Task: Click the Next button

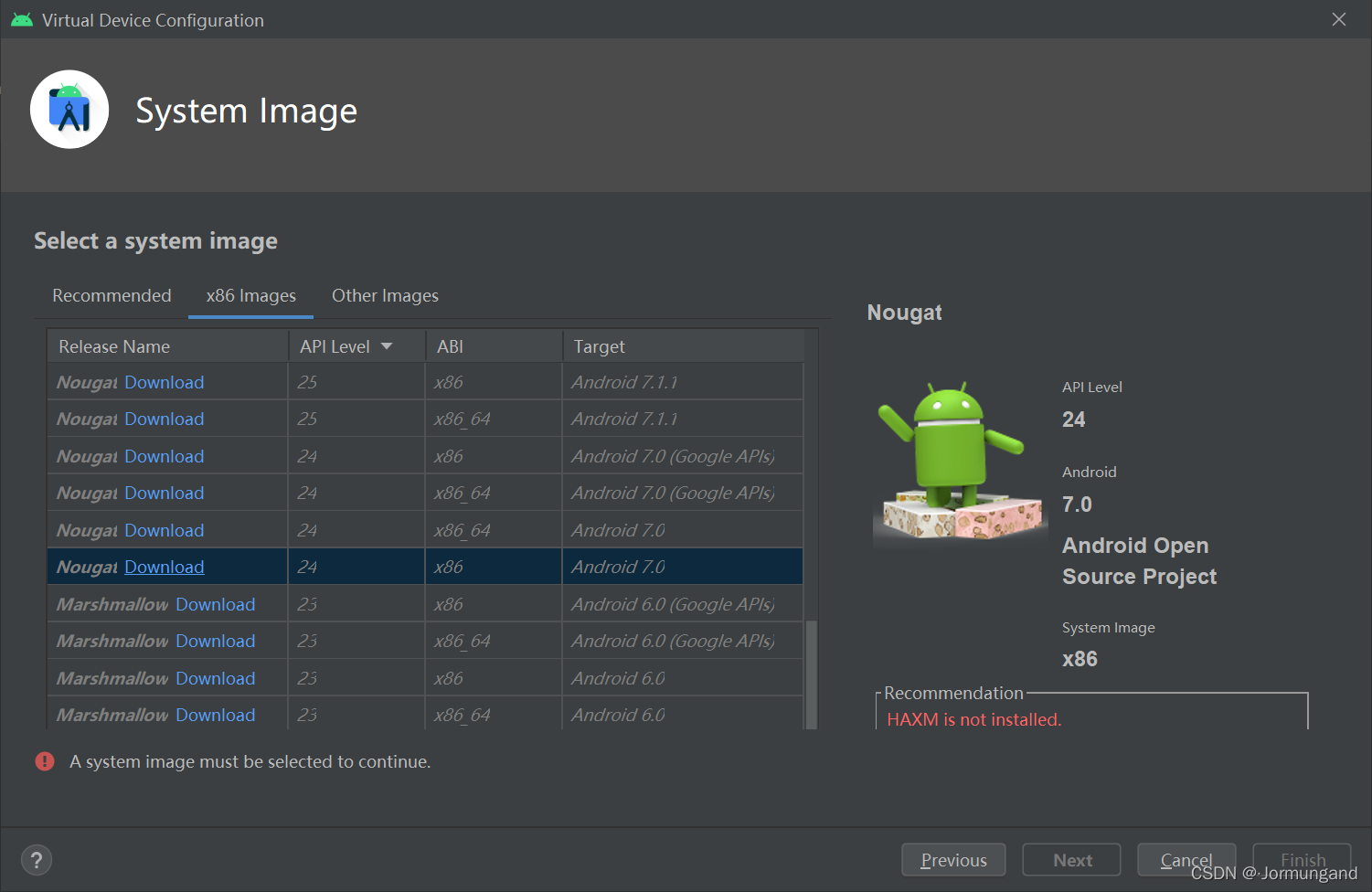Action: coord(1072,860)
